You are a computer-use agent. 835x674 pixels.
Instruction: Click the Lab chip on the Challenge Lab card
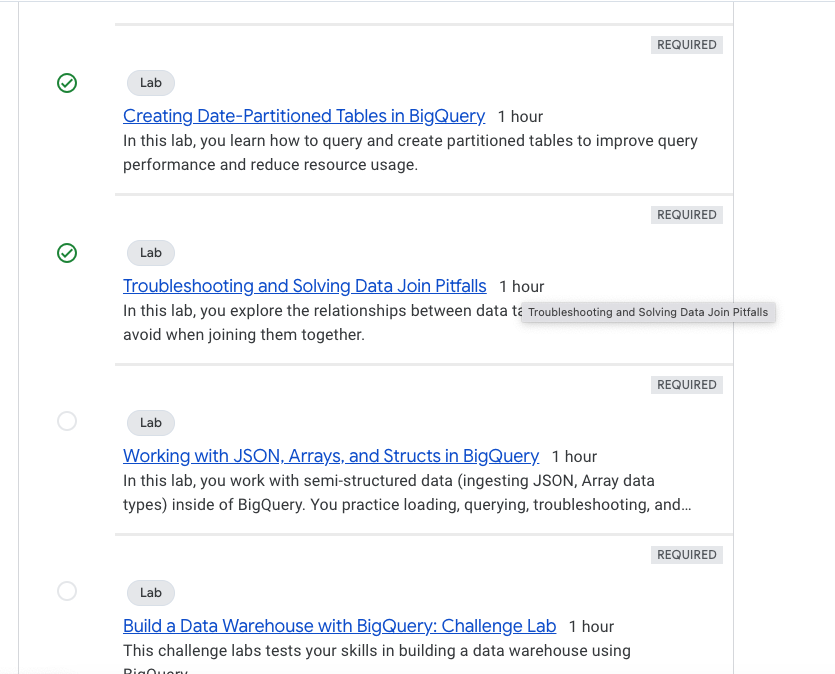tap(150, 593)
